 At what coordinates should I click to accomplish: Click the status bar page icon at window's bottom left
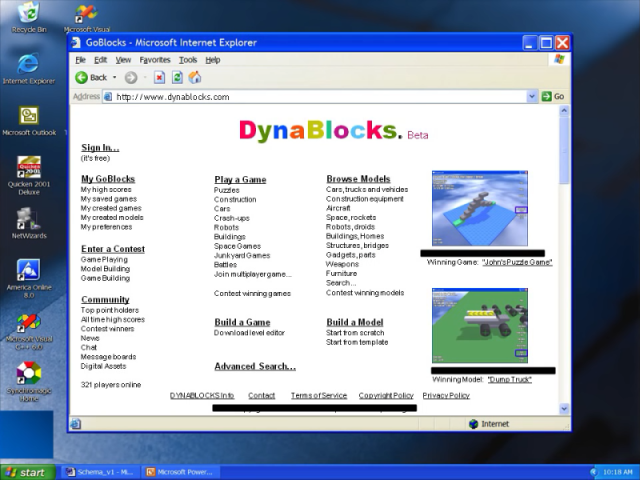76,424
